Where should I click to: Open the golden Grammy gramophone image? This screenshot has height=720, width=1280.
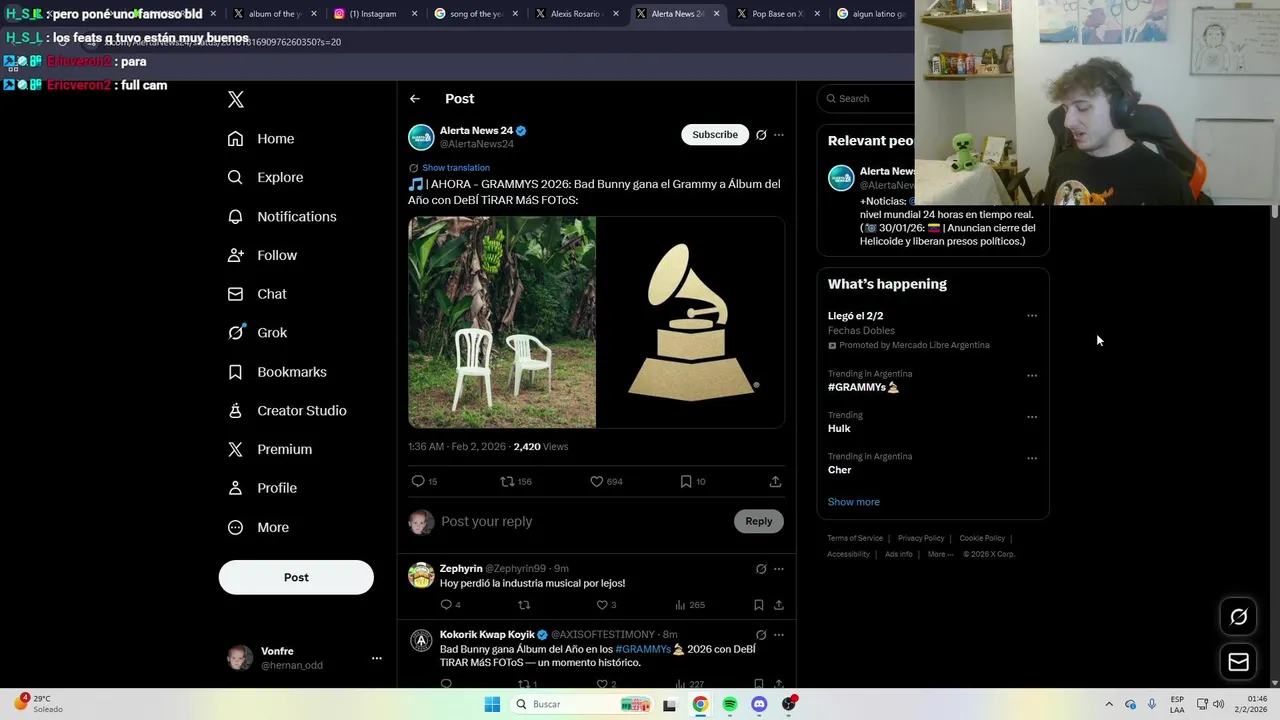point(691,322)
